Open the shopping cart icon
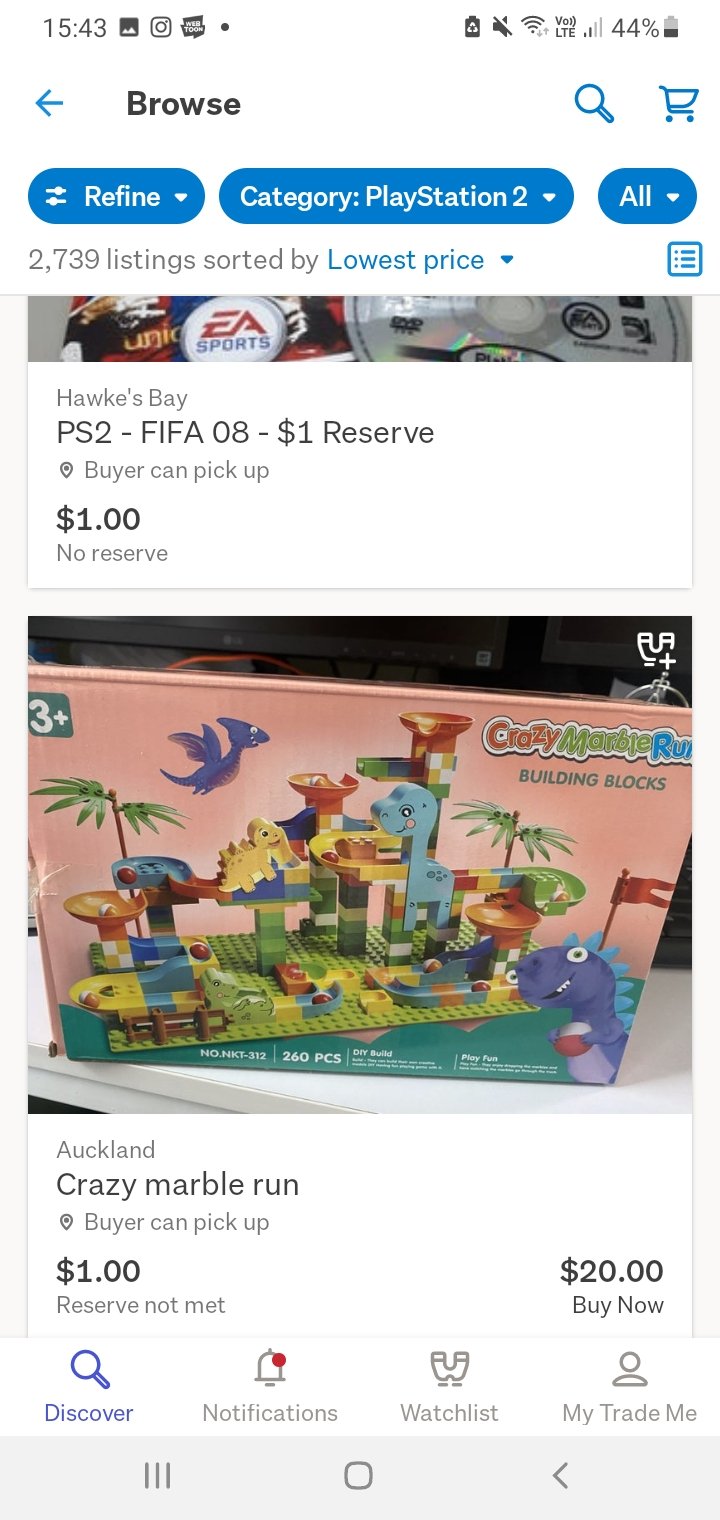Screen dimensions: 720x1520 (679, 103)
